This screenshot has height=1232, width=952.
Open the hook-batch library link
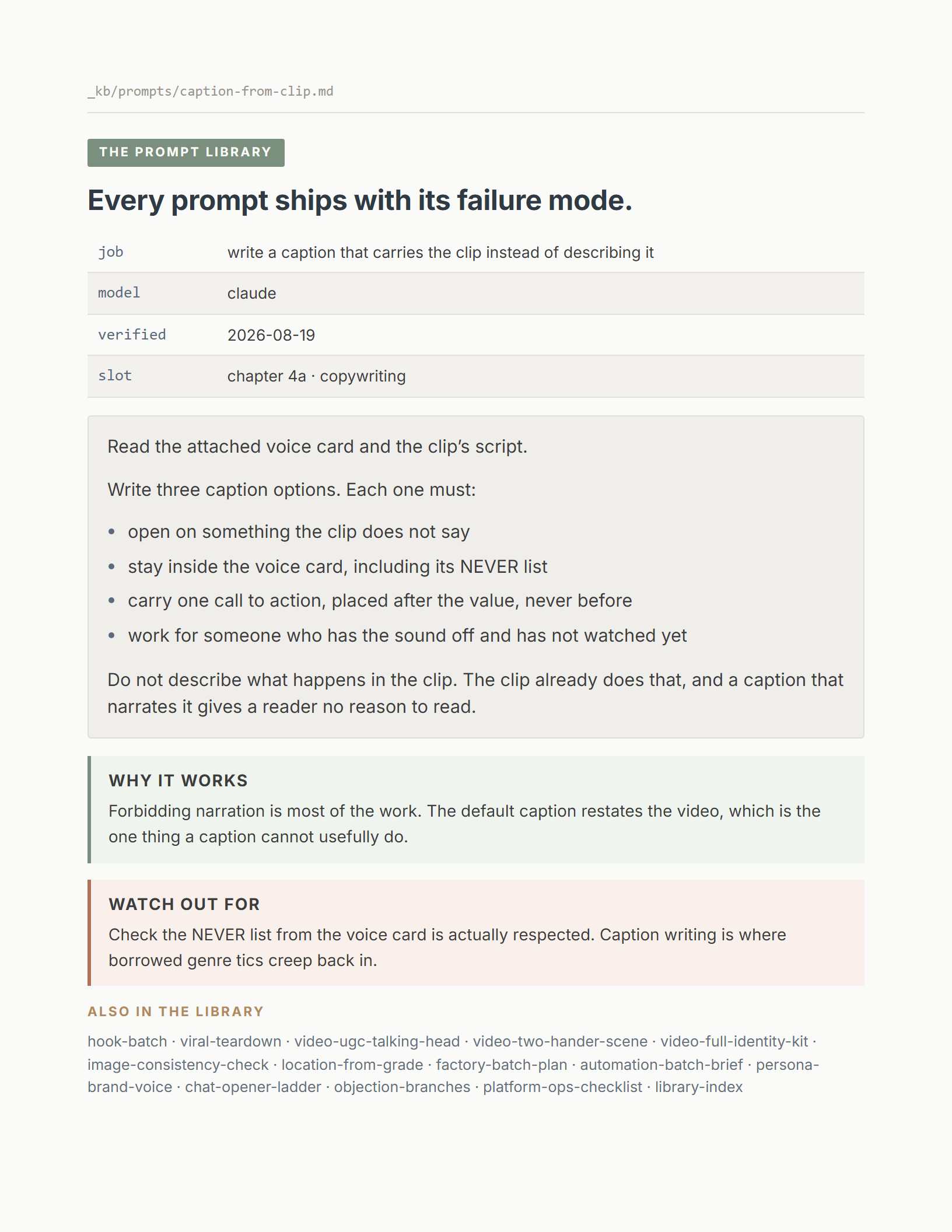click(x=127, y=1041)
